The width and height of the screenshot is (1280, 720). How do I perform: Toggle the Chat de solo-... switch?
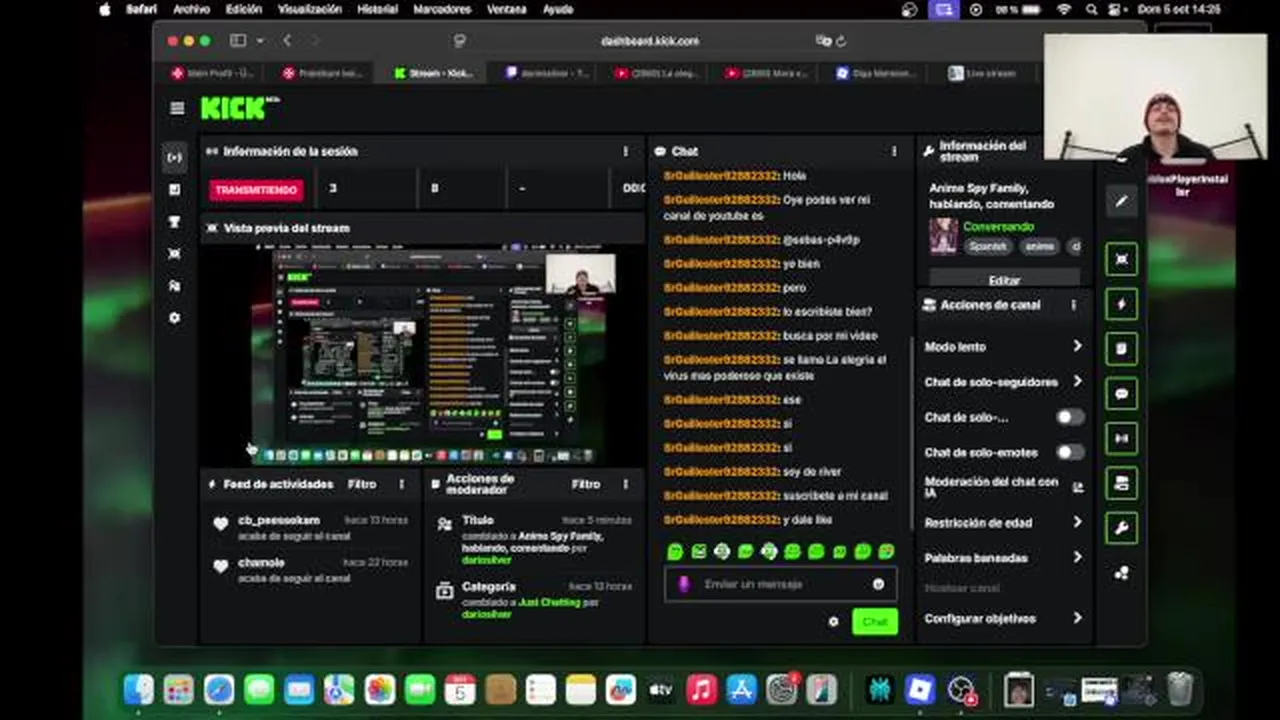point(1069,417)
